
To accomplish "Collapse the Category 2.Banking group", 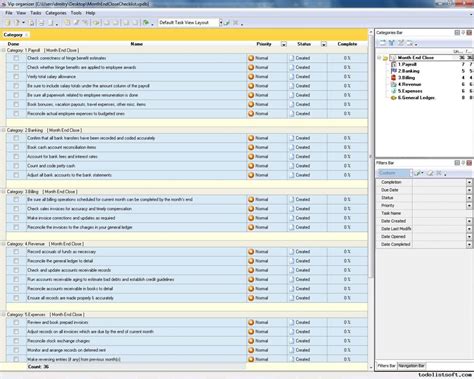I will [3, 130].
